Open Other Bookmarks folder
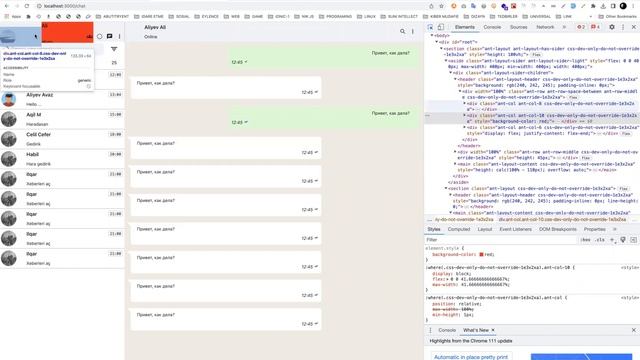Screen dimensions: 640x360 pos(618,16)
